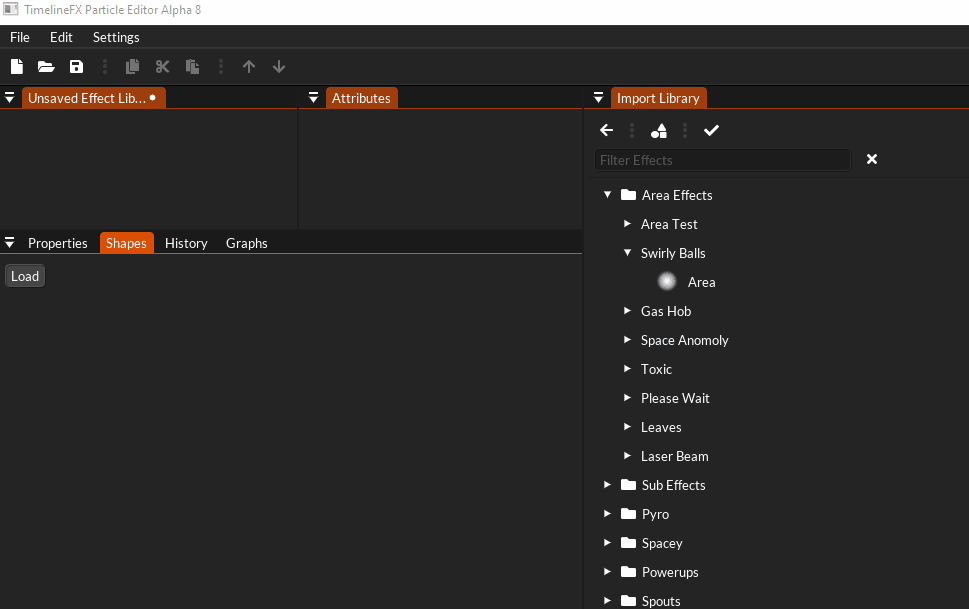Expand the Gas Hob effect
969x609 pixels.
coord(627,311)
